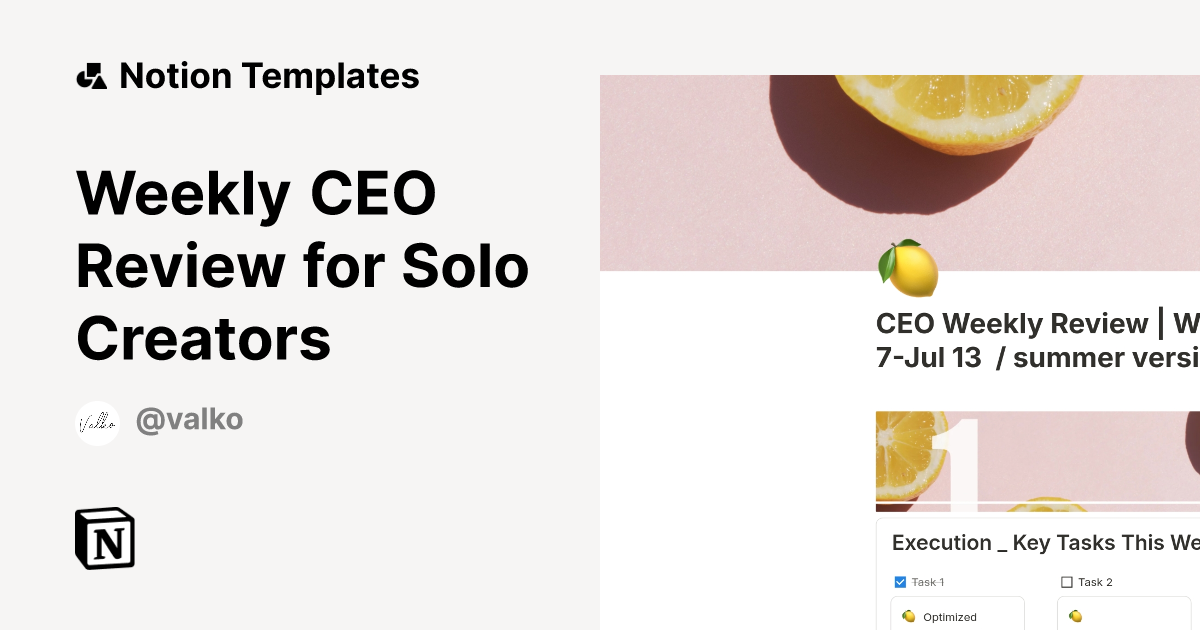This screenshot has width=1200, height=630.
Task: Click the lemon icon inside Task 2 card
Action: 1076,617
